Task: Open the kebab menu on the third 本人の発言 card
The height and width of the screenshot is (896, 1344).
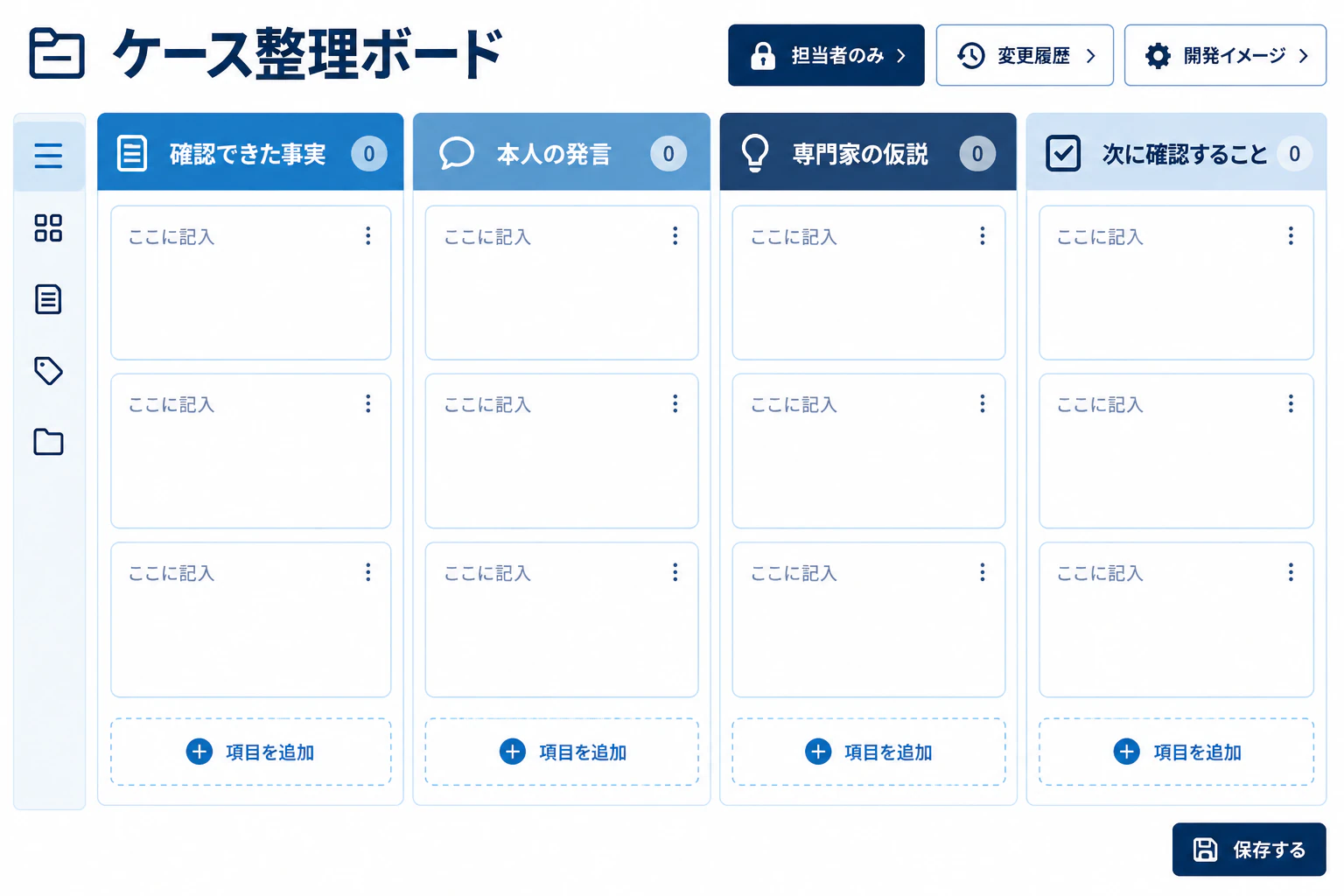Action: (675, 572)
